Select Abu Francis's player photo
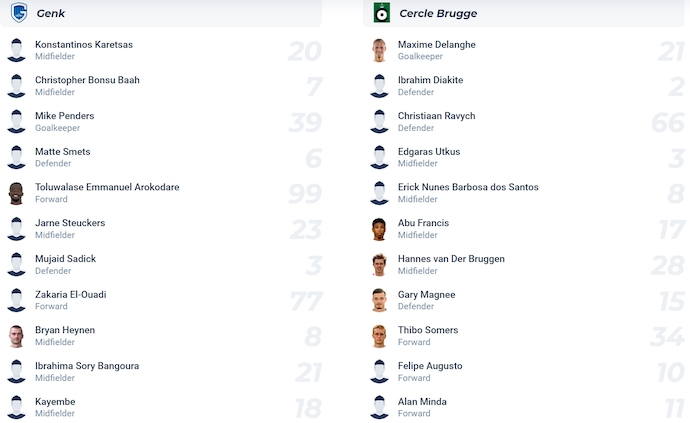This screenshot has height=423, width=690. [379, 229]
